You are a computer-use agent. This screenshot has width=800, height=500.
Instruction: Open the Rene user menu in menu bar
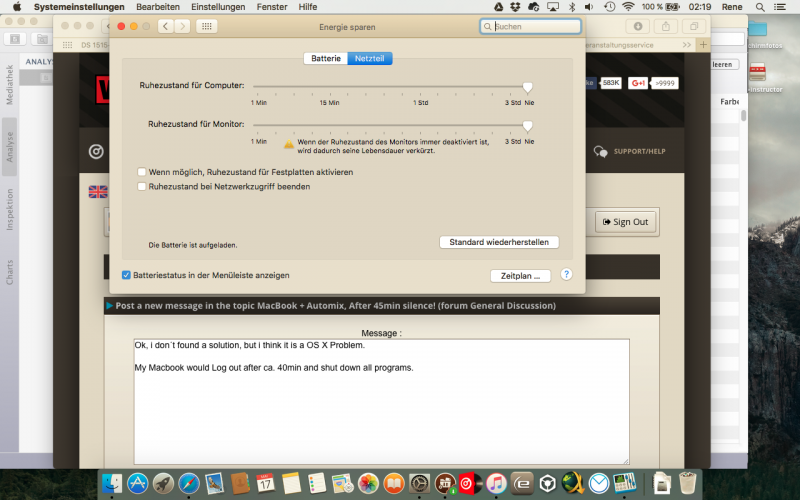(x=732, y=7)
